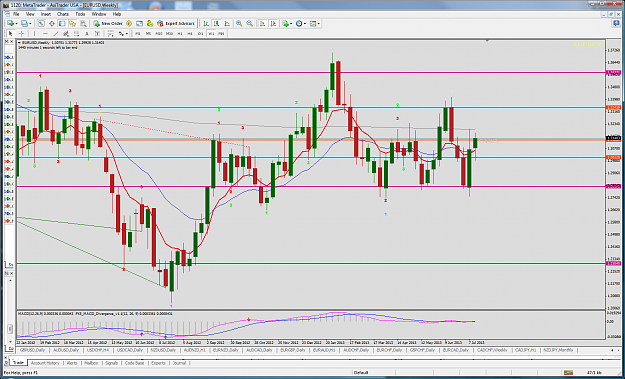
Task: Click the New Order button
Action: (108, 24)
